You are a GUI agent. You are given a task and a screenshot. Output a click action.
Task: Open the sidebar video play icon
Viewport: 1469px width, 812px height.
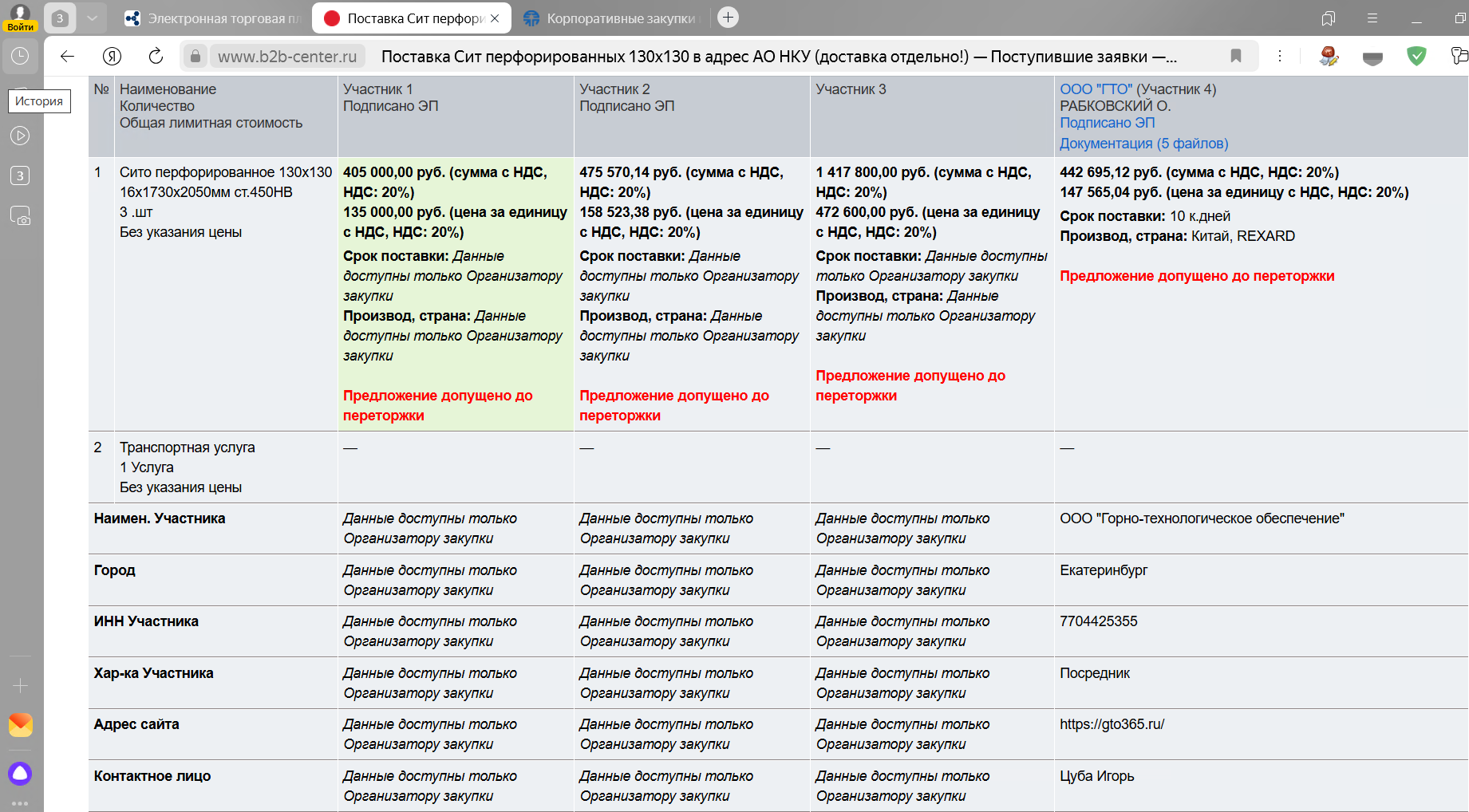click(20, 136)
